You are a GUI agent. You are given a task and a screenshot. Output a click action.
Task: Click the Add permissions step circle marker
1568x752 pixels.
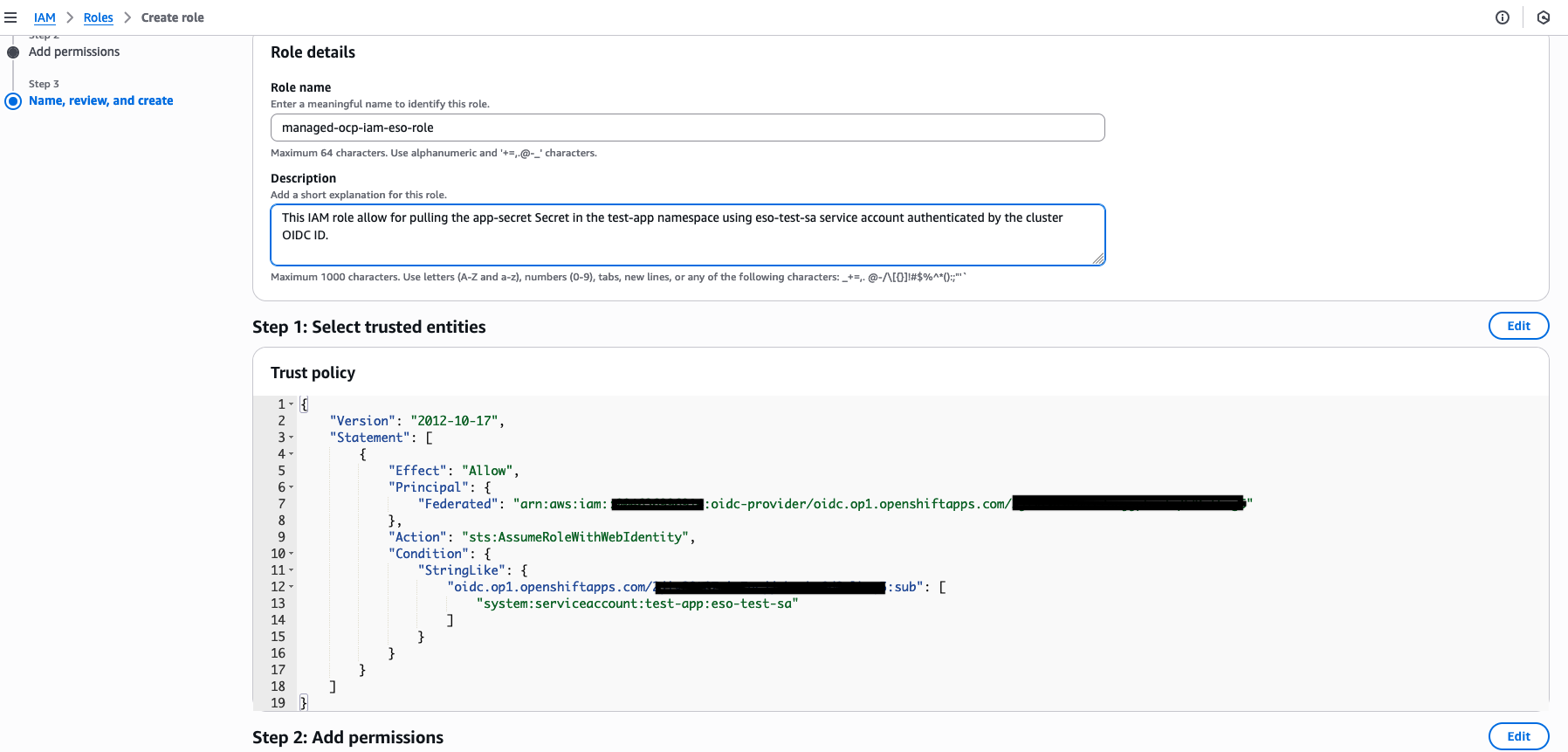pyautogui.click(x=13, y=52)
